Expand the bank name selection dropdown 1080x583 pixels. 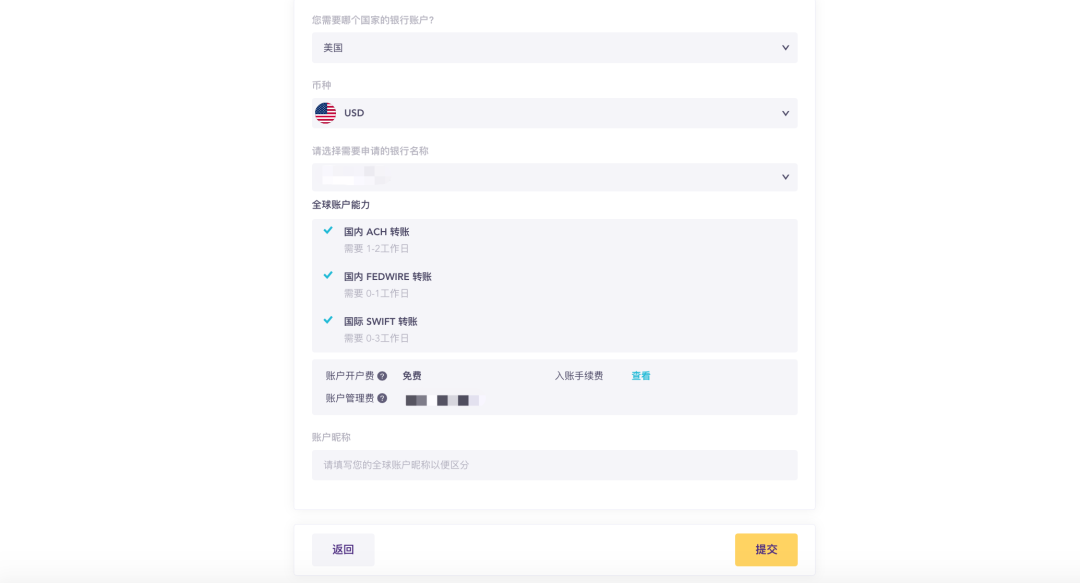coord(554,177)
